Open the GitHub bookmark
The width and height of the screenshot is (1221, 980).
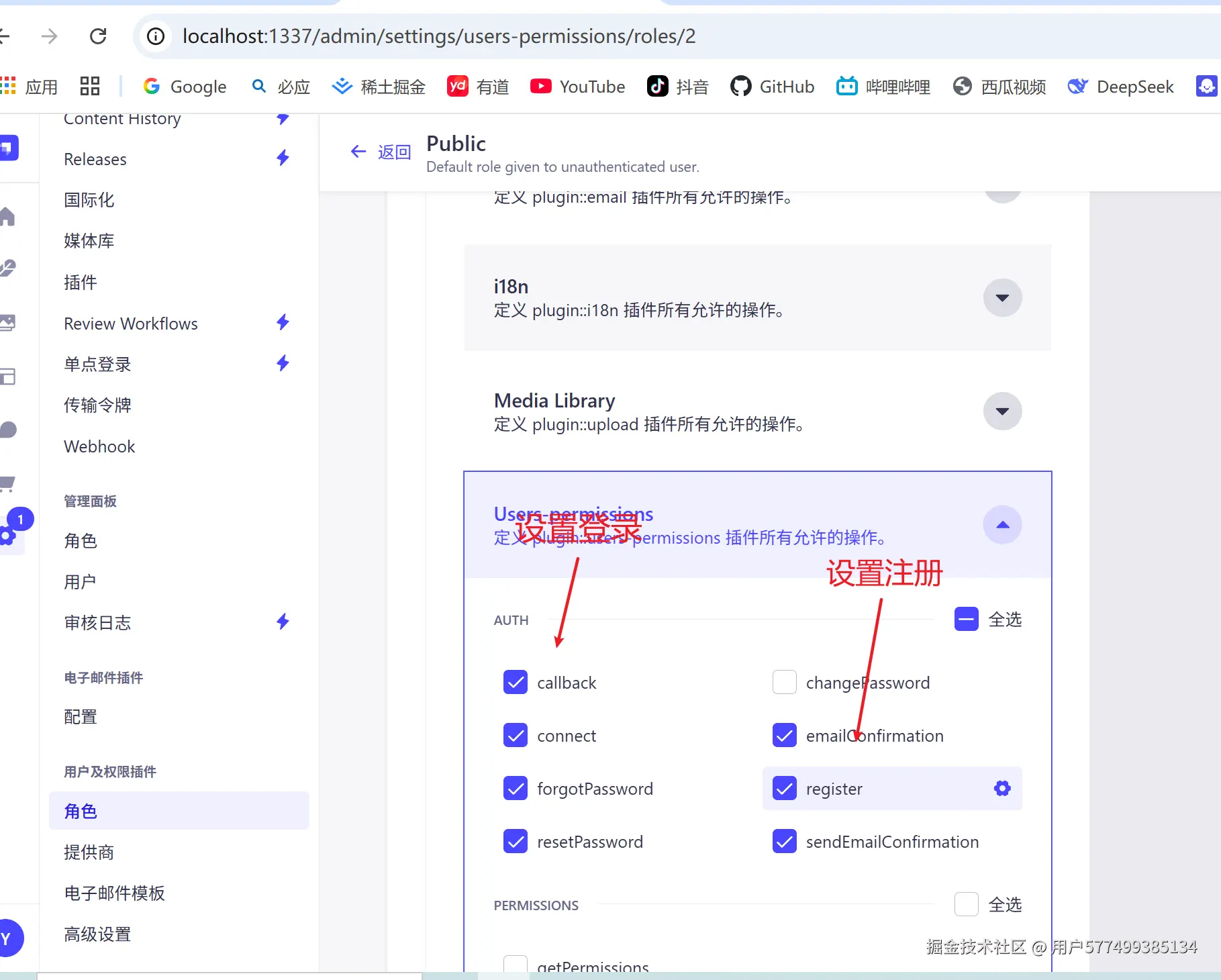point(772,87)
